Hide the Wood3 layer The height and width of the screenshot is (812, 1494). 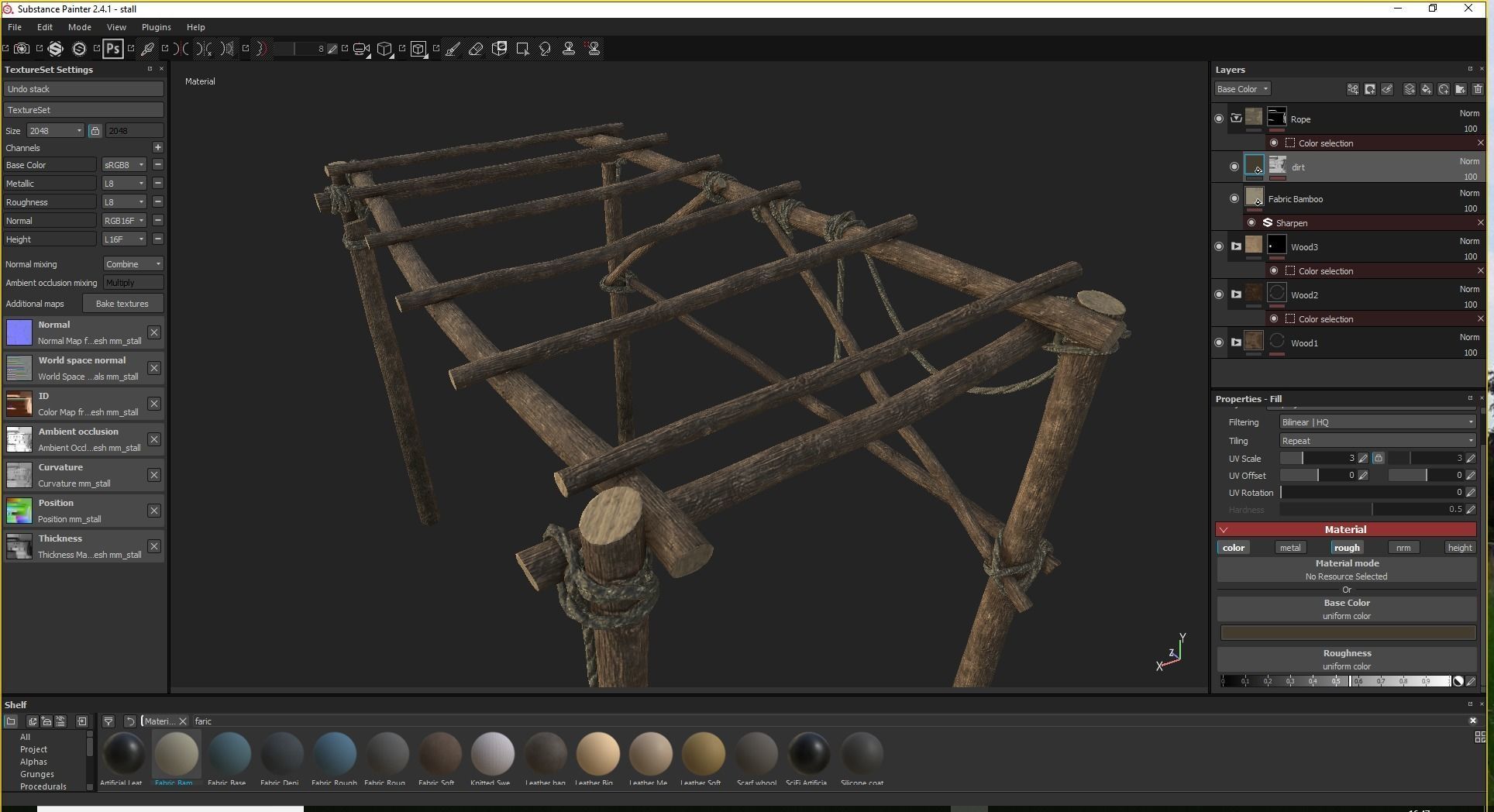pyautogui.click(x=1219, y=246)
